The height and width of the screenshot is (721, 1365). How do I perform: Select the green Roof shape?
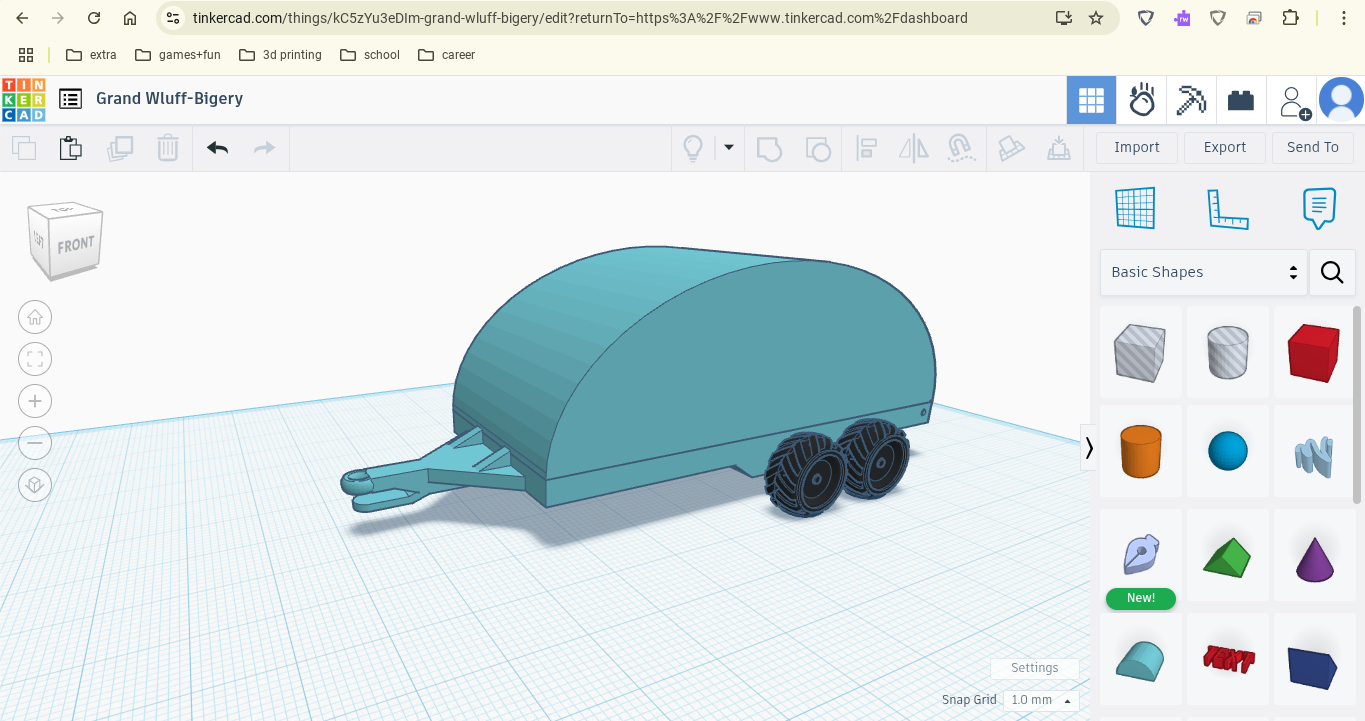pyautogui.click(x=1228, y=556)
